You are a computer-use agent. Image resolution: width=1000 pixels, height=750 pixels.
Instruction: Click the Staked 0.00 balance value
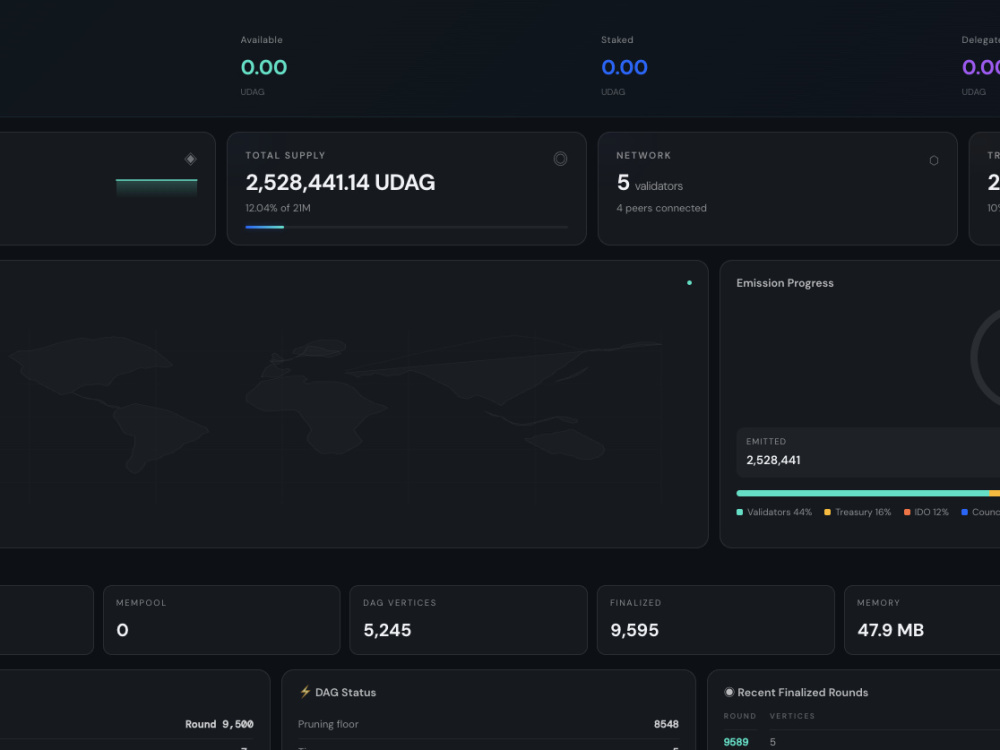point(624,67)
